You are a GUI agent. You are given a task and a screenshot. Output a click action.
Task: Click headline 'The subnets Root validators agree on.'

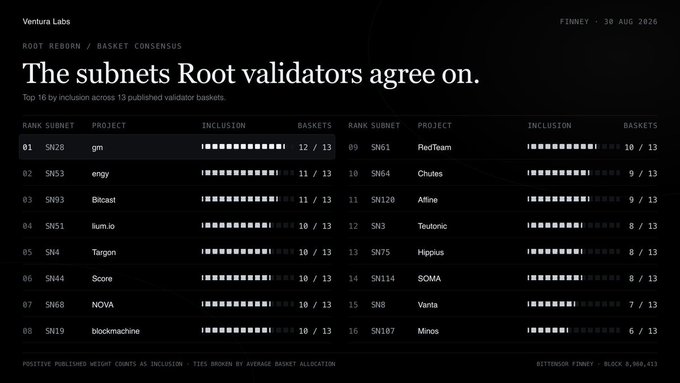(251, 73)
